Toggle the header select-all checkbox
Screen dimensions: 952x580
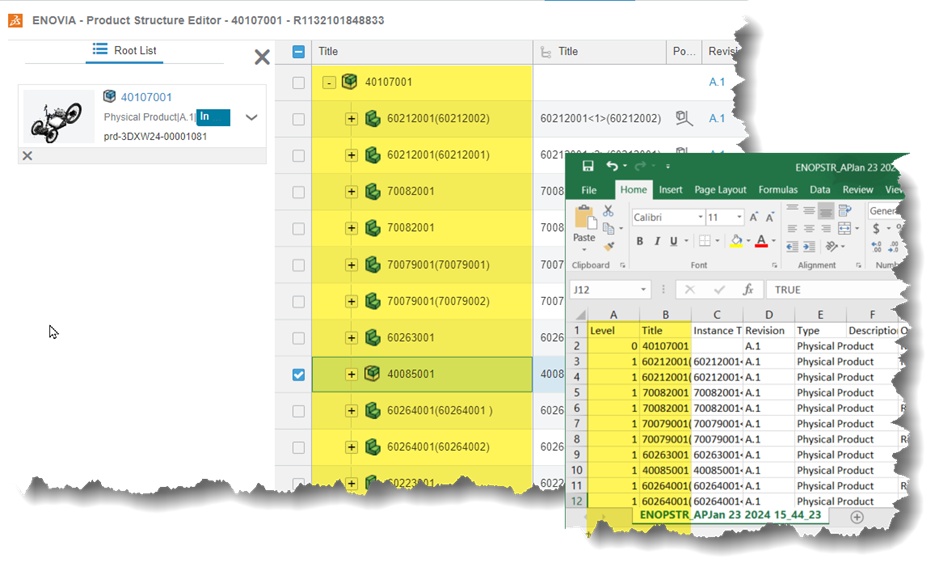coord(298,52)
